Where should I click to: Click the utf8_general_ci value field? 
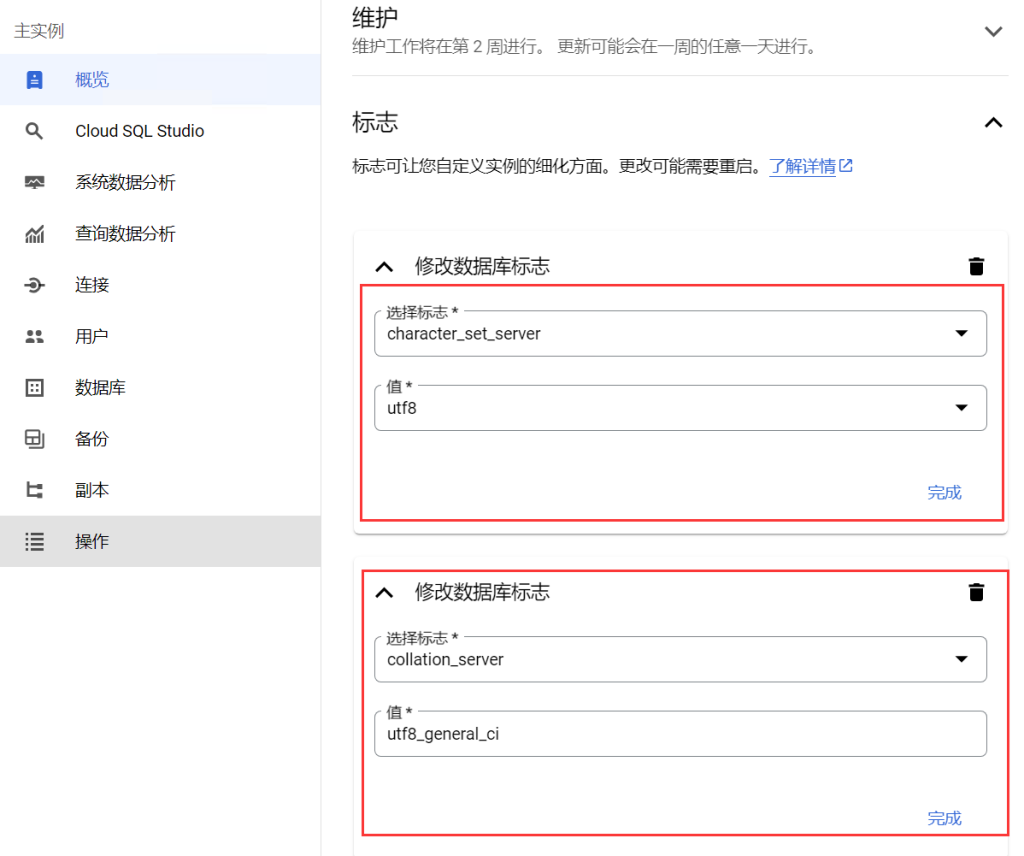tap(680, 734)
